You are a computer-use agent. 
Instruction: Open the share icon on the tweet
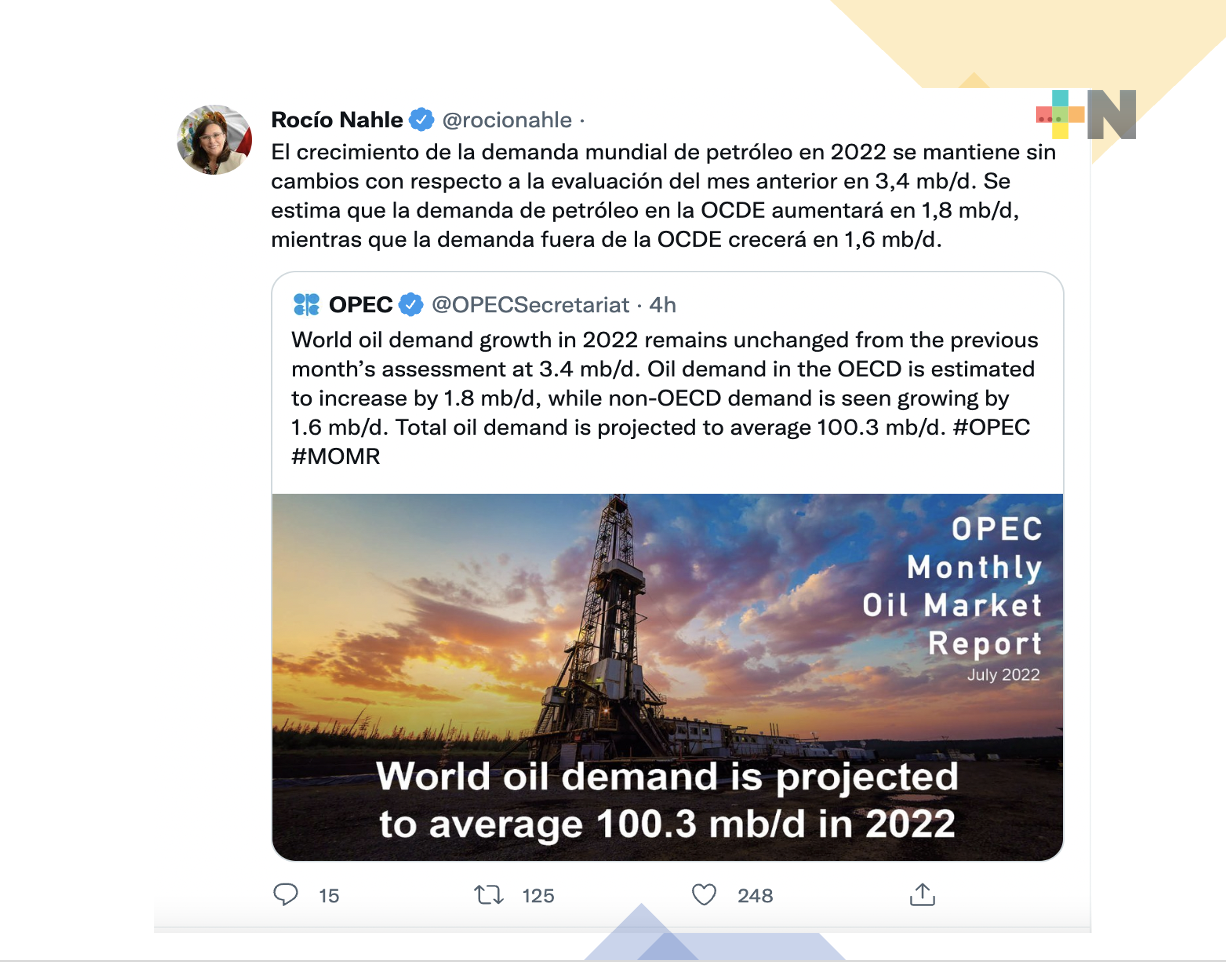pos(921,895)
